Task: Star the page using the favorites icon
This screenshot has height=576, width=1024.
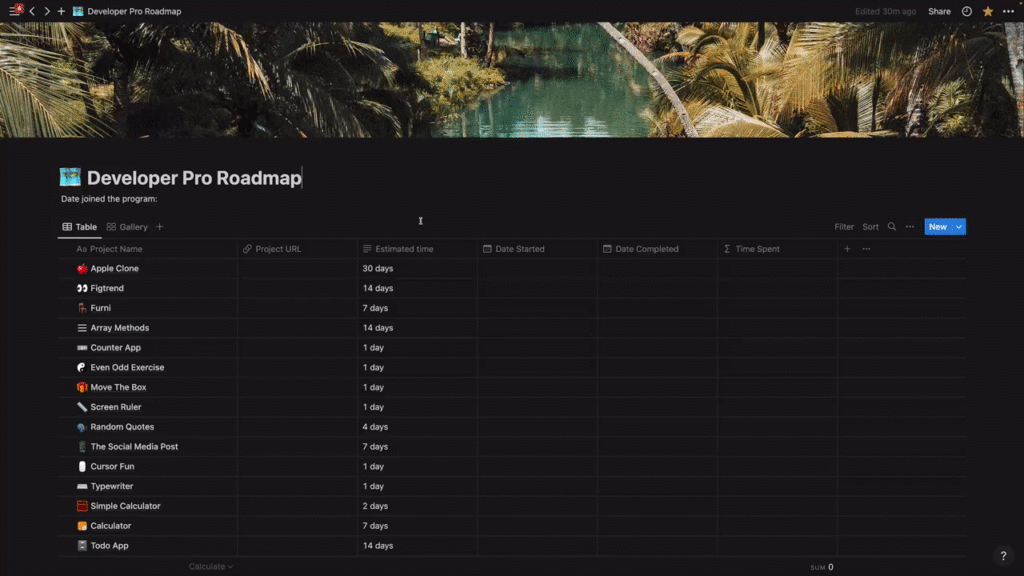Action: click(x=986, y=11)
